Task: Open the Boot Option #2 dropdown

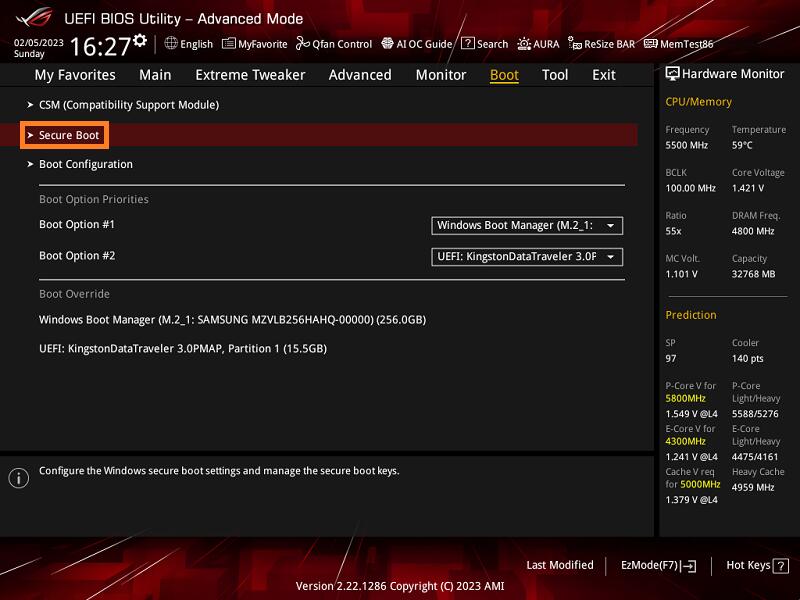Action: point(527,256)
